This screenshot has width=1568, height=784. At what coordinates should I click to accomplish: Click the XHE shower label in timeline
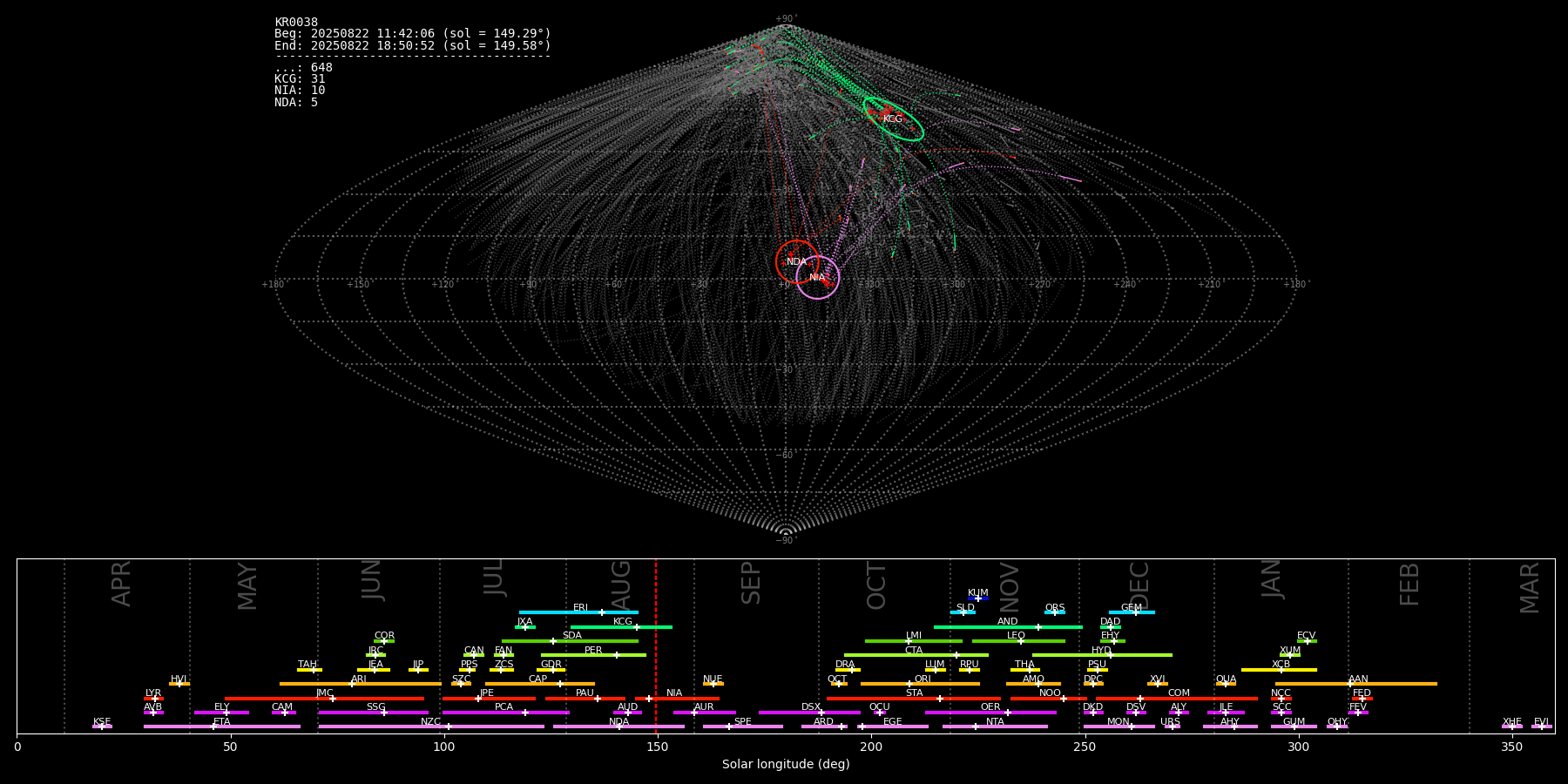(x=1511, y=722)
